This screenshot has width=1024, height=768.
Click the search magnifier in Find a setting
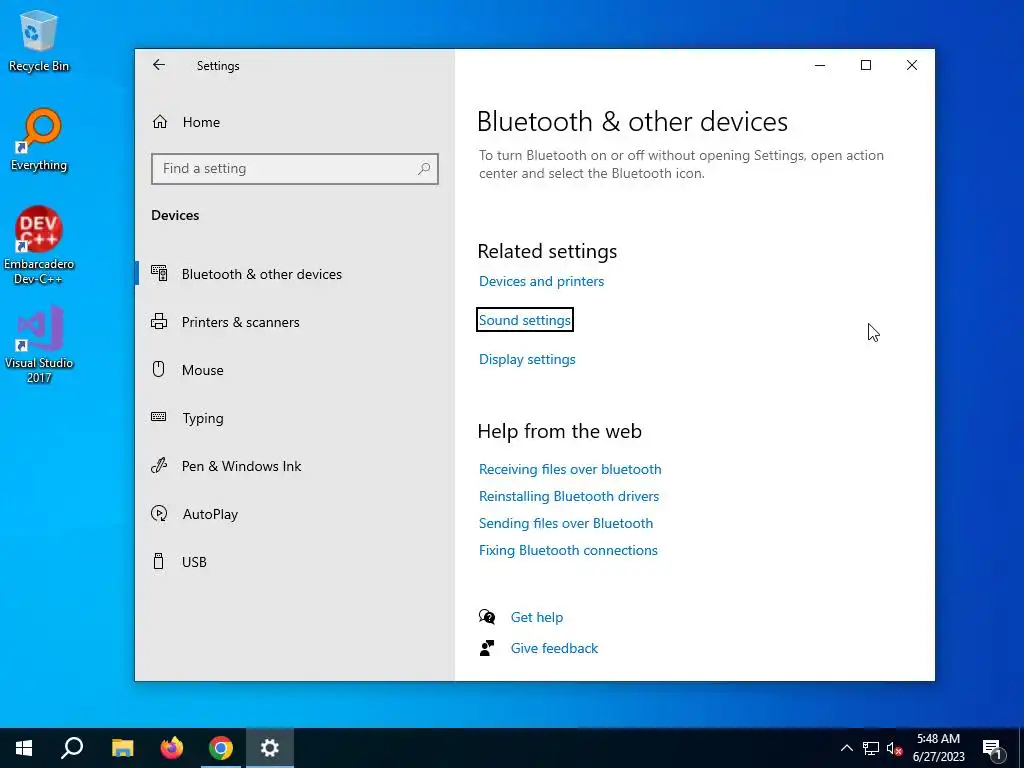[x=424, y=168]
